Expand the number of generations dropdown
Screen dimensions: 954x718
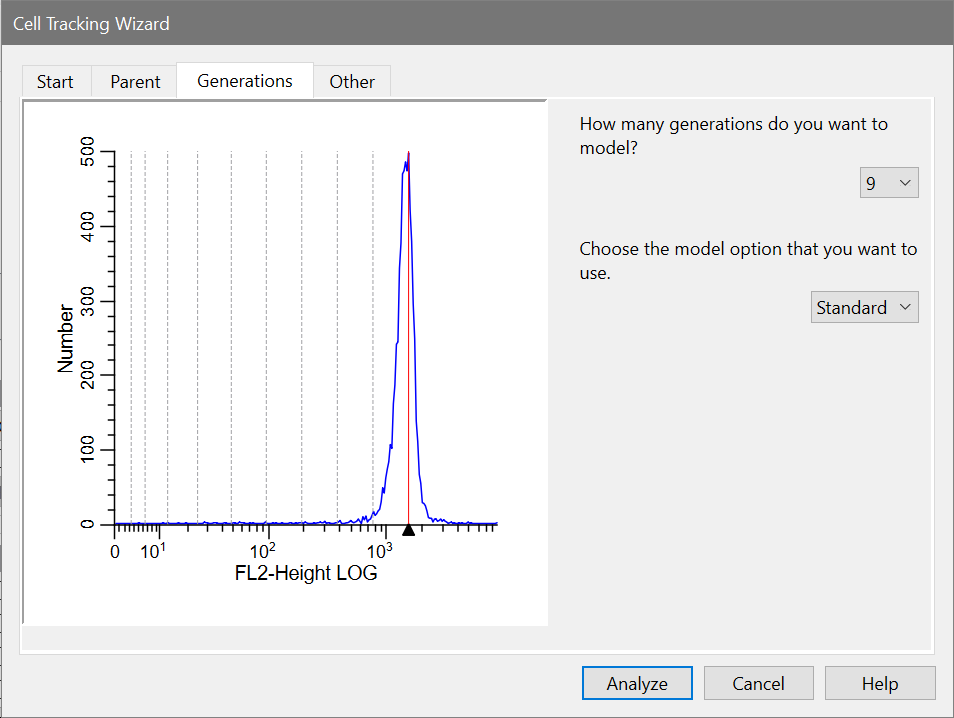click(x=889, y=183)
